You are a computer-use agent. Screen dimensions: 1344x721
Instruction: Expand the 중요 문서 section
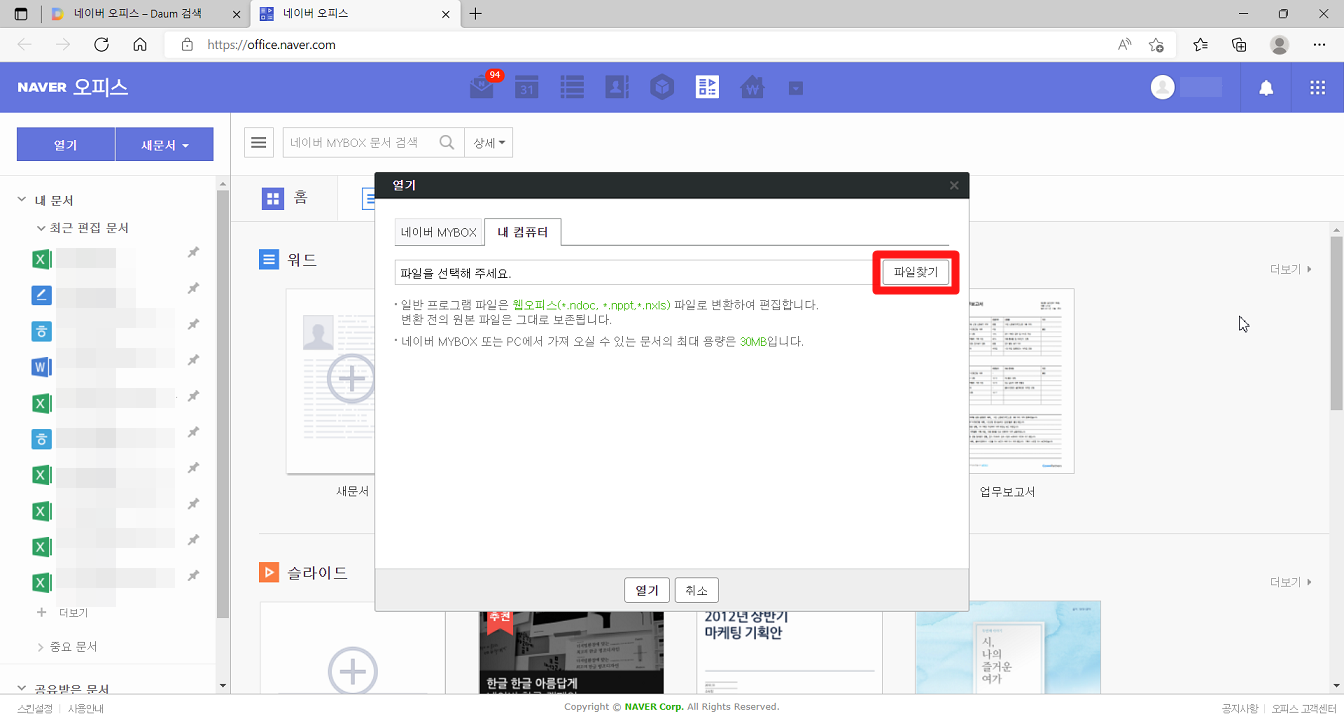point(41,647)
